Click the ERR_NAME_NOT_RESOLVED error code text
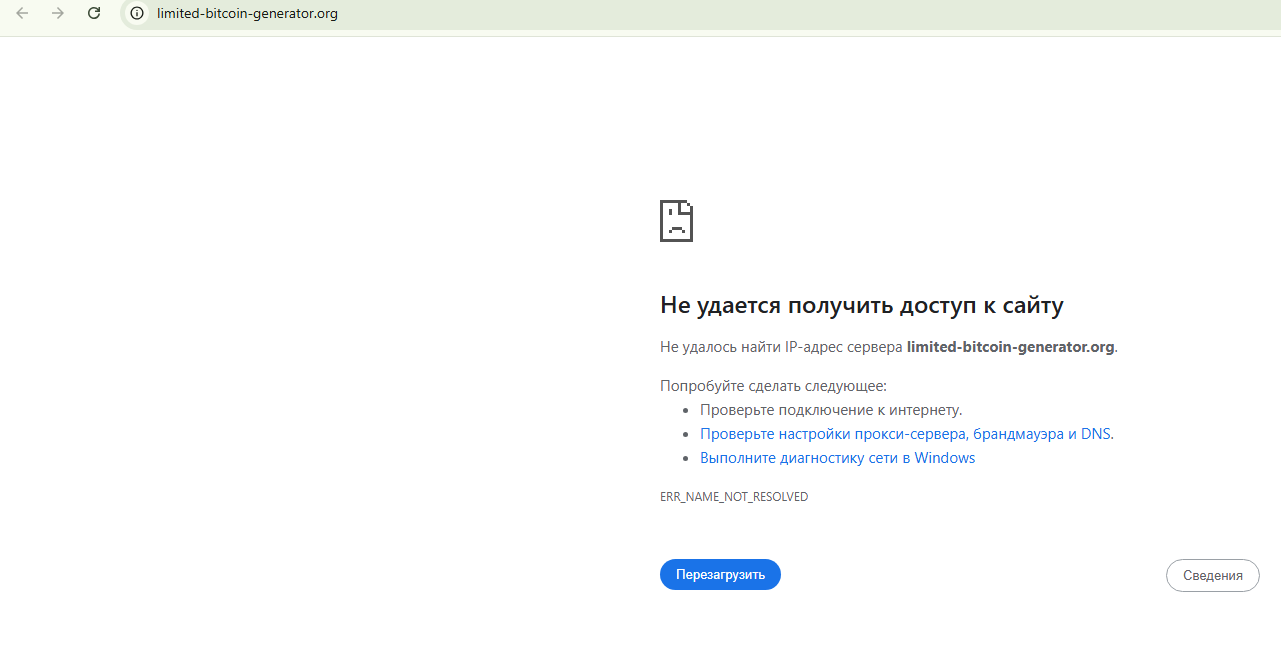 [734, 497]
